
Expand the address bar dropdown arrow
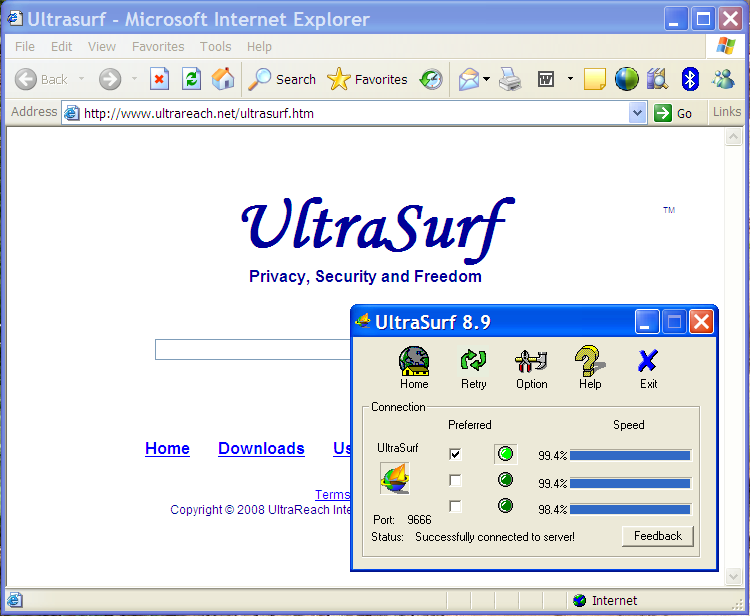637,113
